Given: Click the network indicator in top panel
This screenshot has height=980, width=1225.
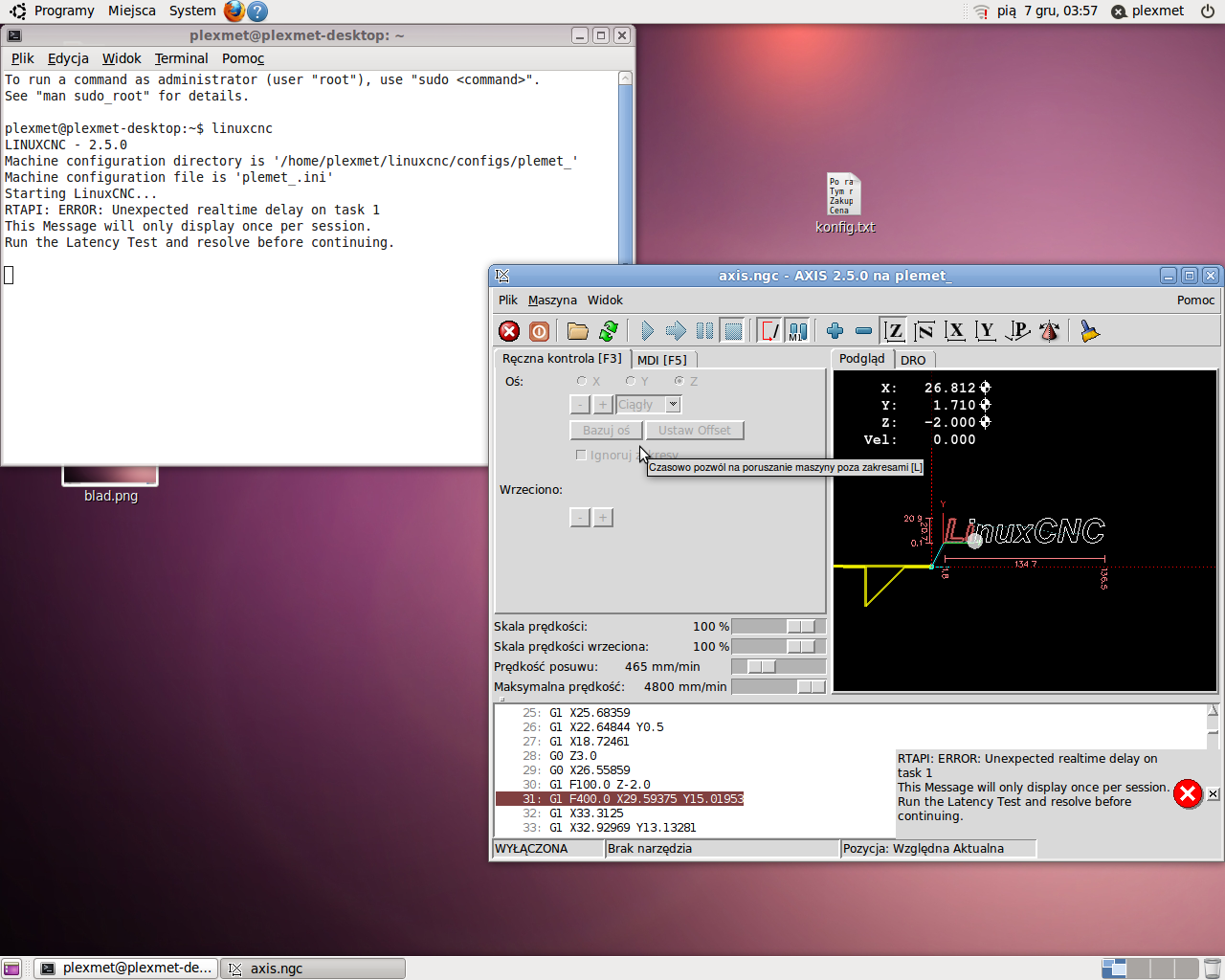Looking at the screenshot, I should tap(981, 11).
